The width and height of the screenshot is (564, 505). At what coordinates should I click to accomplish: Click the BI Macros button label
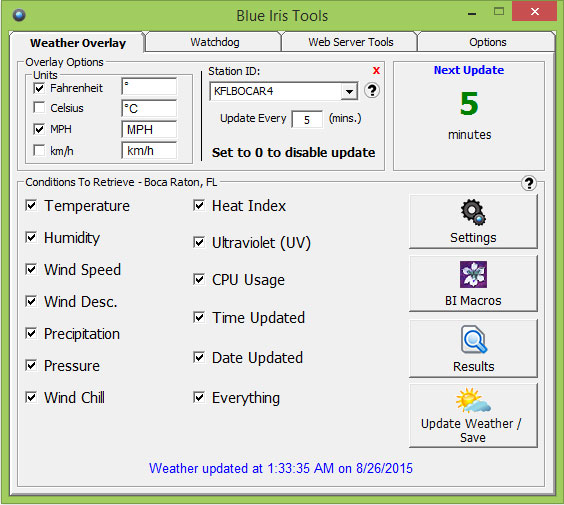(x=473, y=300)
